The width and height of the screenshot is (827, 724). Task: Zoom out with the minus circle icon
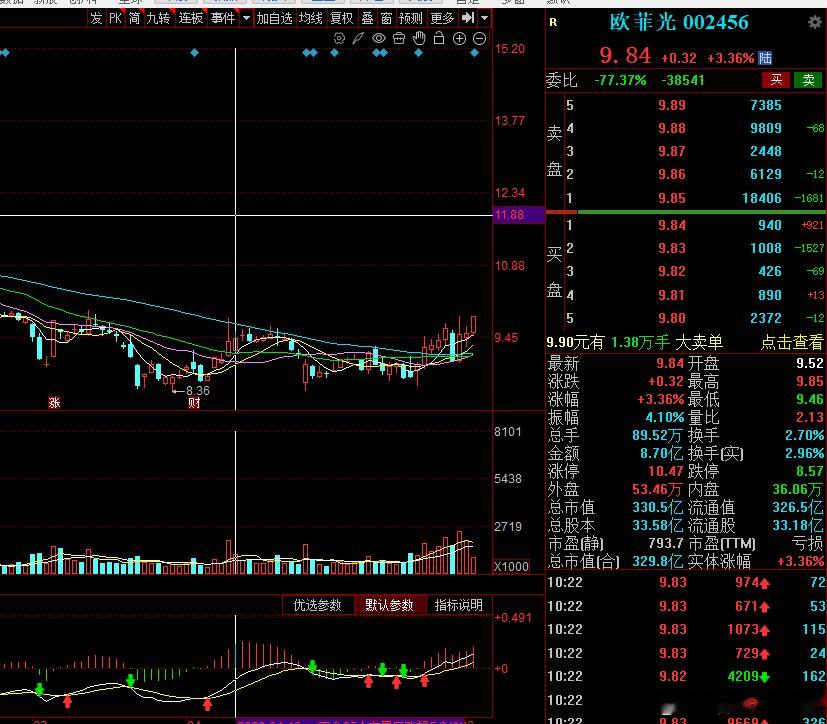click(479, 38)
